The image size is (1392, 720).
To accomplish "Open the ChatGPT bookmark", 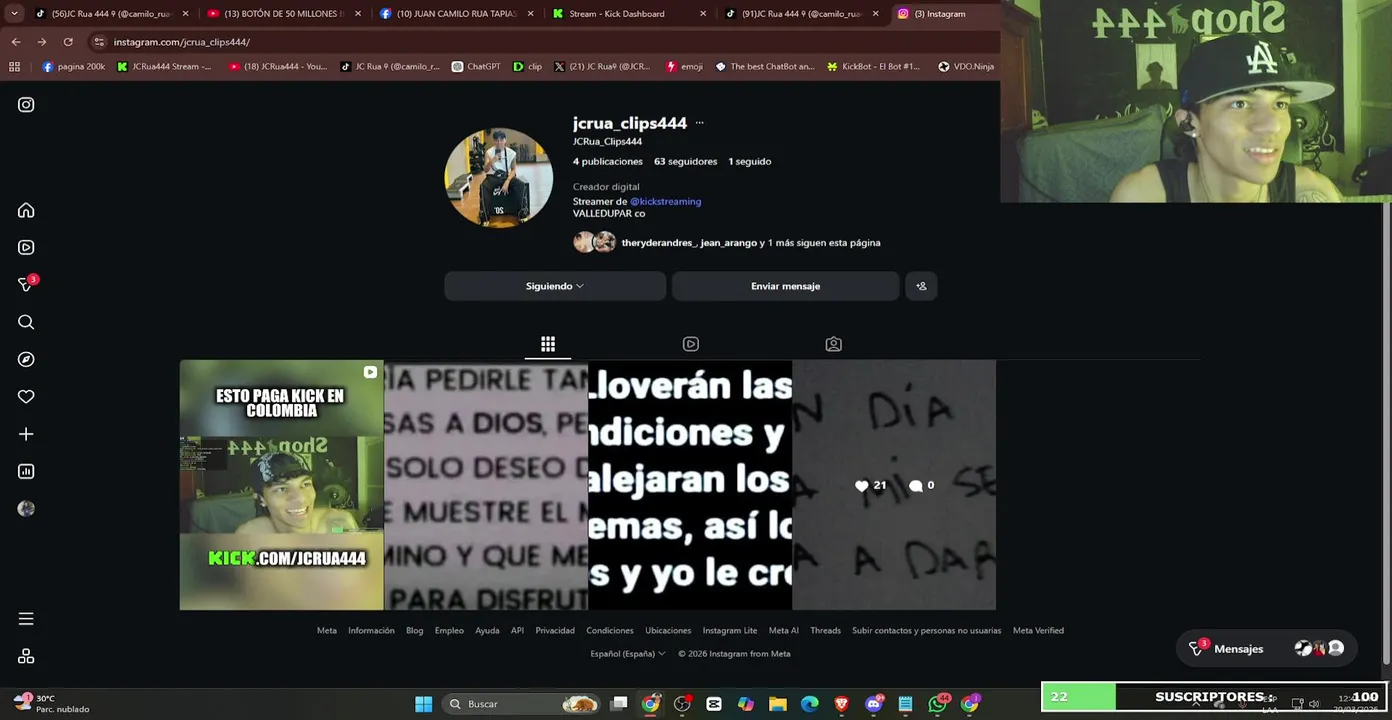I will [476, 67].
